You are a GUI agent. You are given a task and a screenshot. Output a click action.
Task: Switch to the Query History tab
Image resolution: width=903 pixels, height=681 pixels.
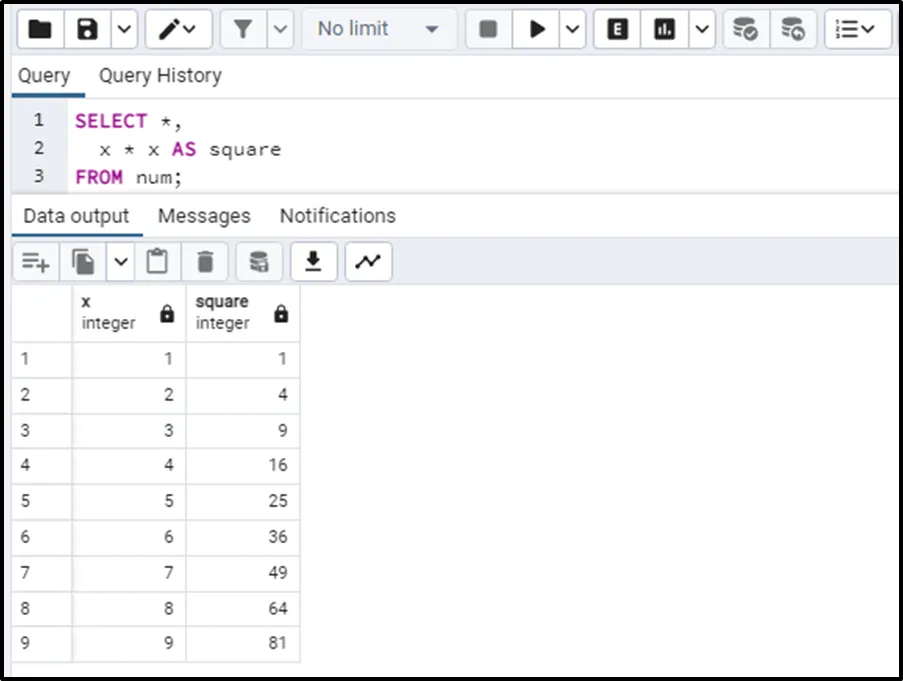tap(160, 76)
